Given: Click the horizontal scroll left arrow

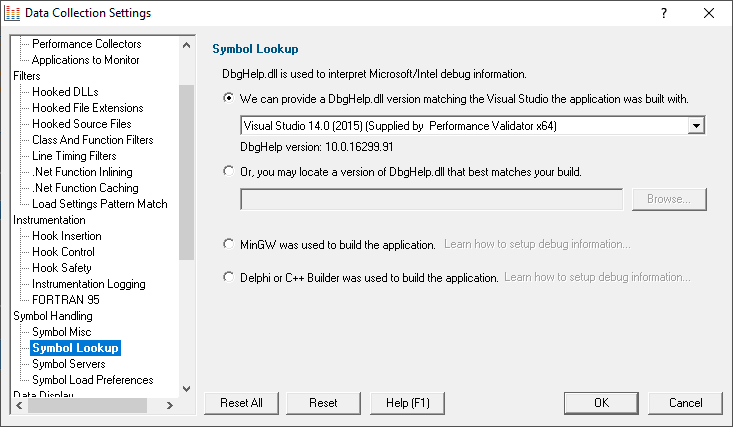Looking at the screenshot, I should point(19,405).
